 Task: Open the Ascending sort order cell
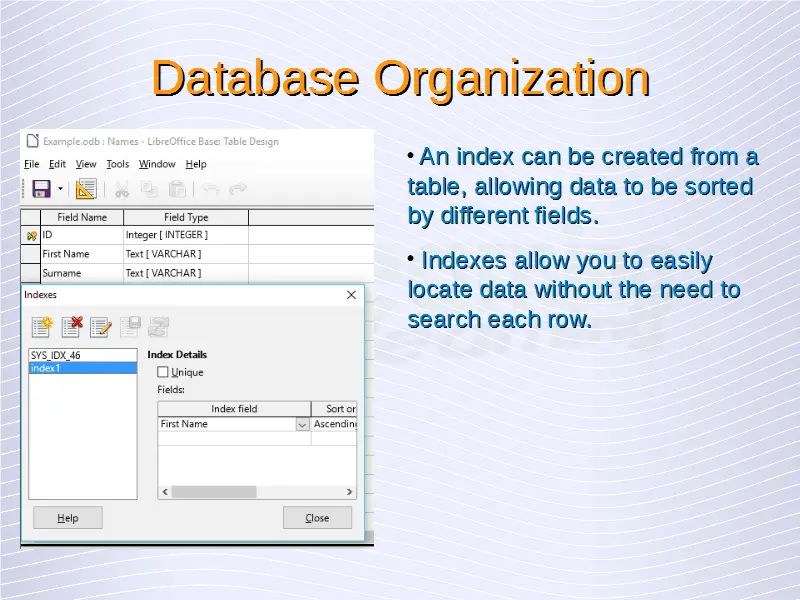coord(334,424)
